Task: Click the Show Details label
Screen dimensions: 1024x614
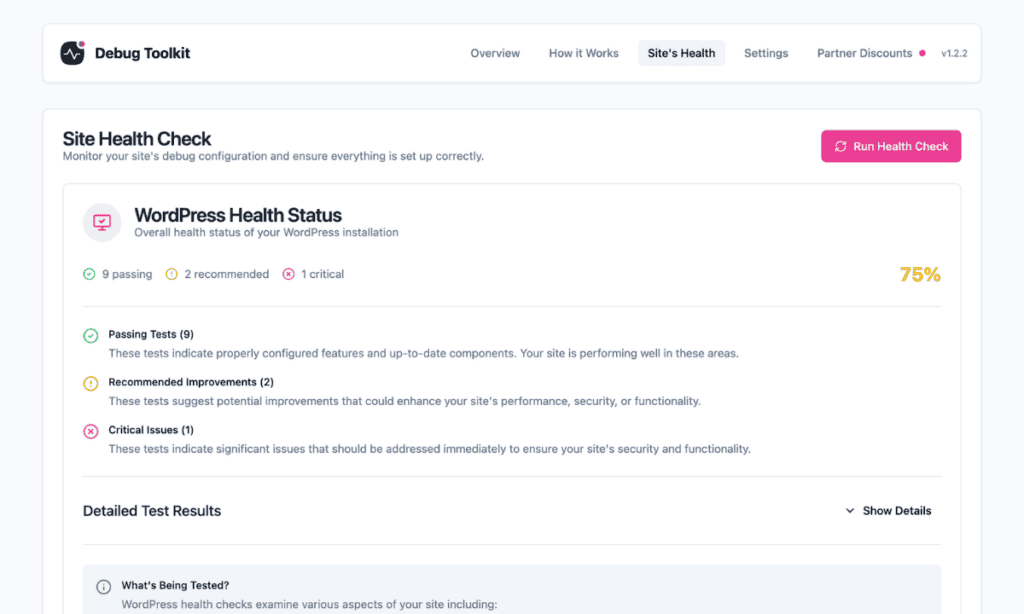Action: pyautogui.click(x=897, y=511)
